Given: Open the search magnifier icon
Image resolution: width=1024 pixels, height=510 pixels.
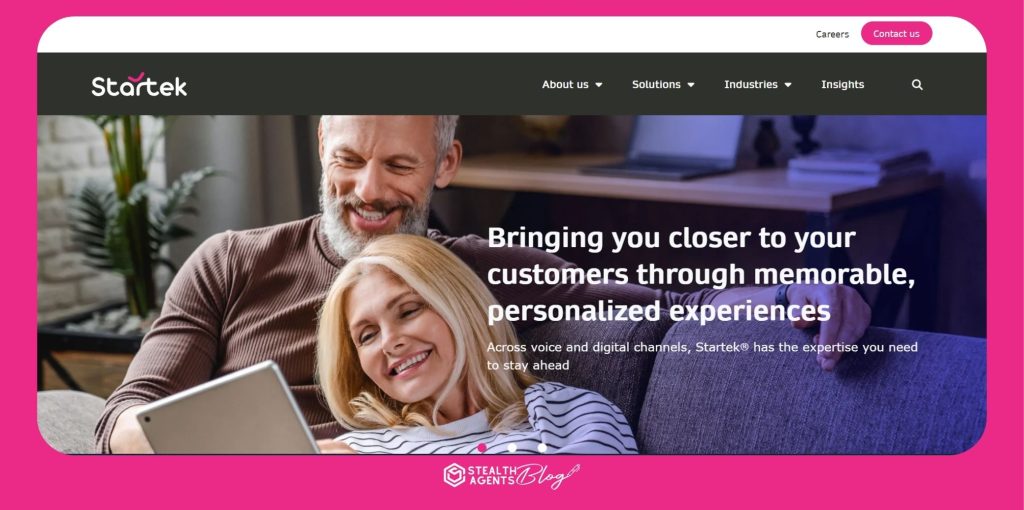Looking at the screenshot, I should point(917,85).
